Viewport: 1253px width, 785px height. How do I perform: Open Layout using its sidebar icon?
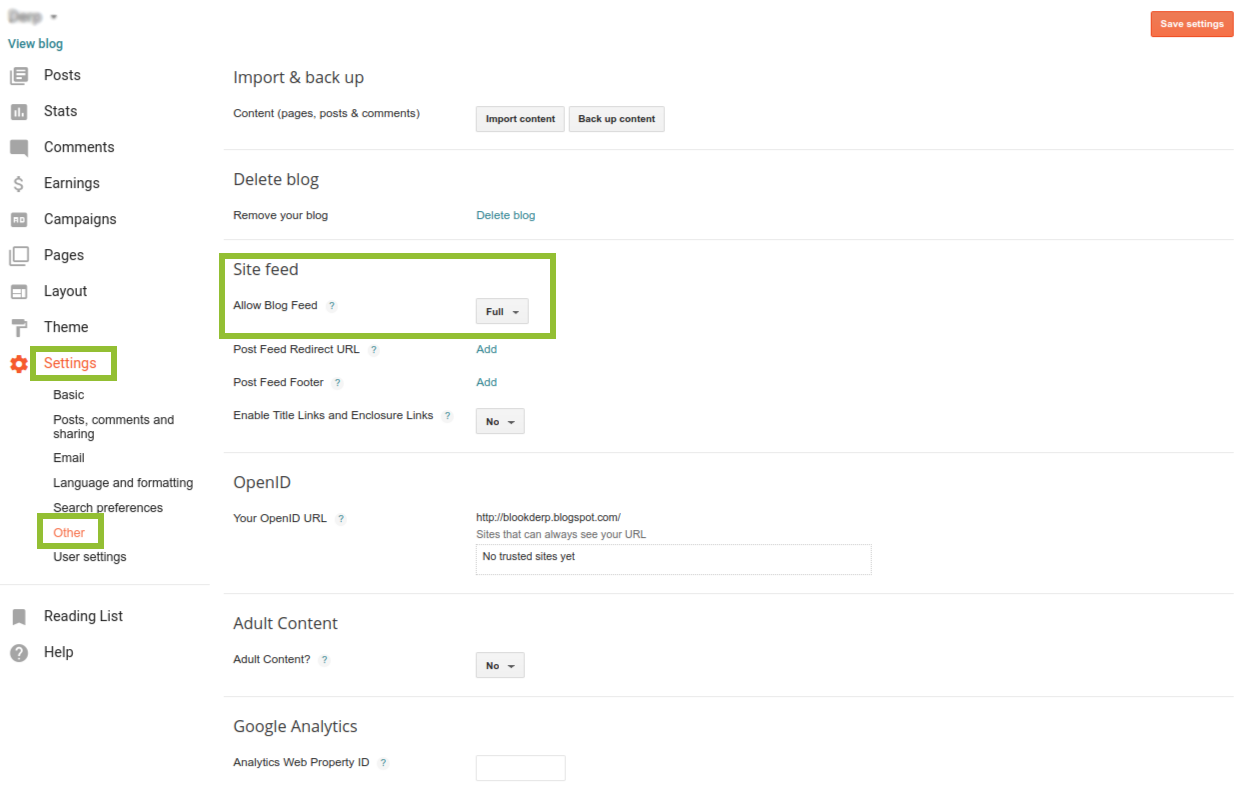[19, 292]
